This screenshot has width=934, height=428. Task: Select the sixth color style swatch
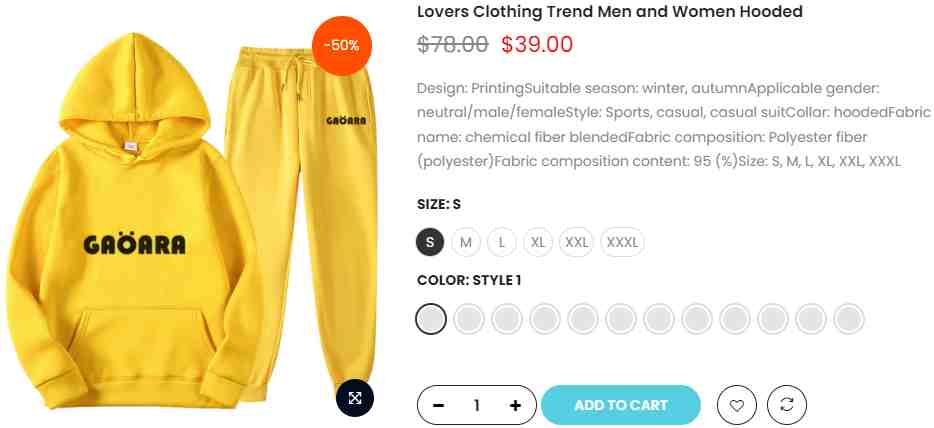(621, 319)
